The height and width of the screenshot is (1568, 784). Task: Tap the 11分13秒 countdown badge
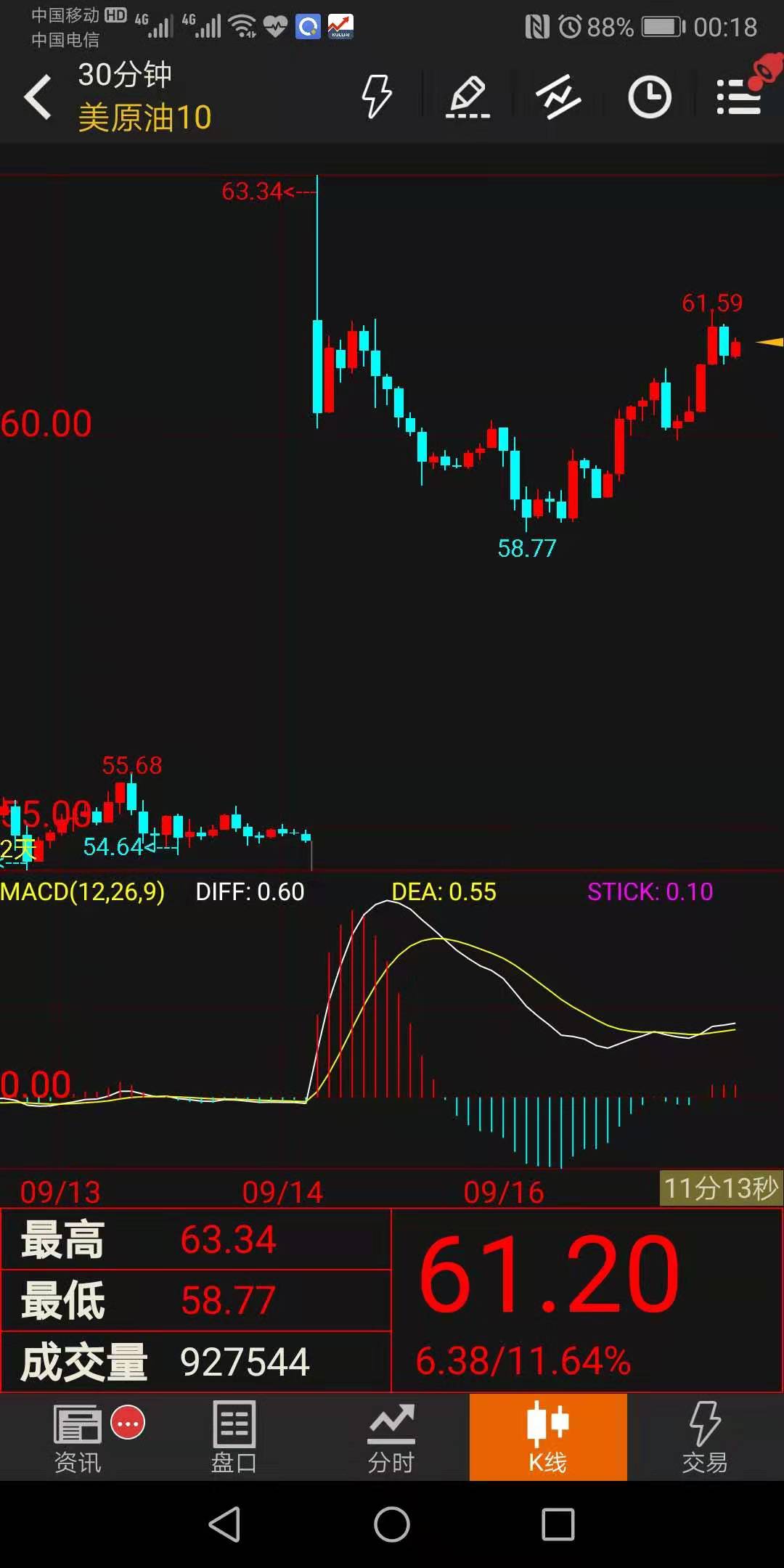tap(720, 1188)
